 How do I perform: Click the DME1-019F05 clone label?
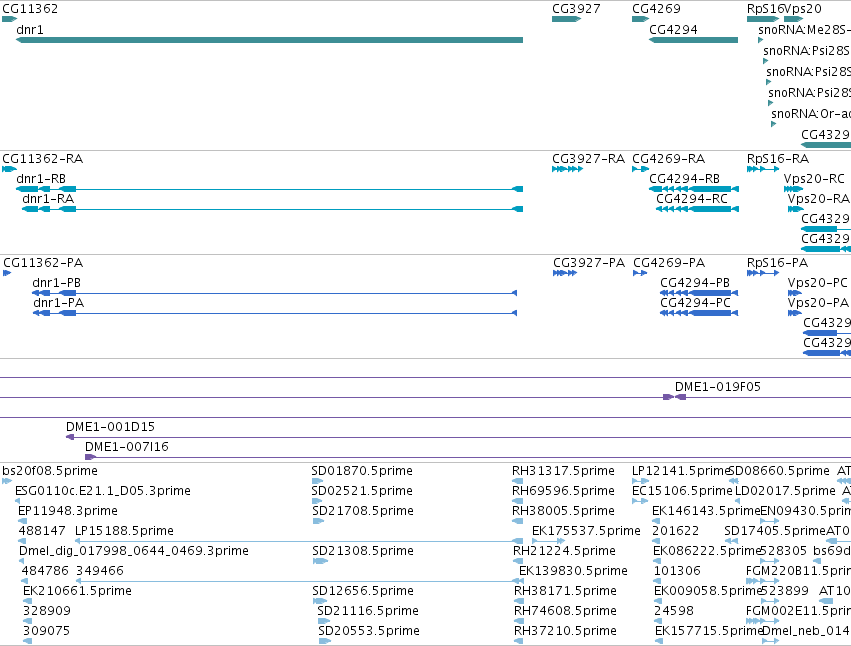pos(718,387)
